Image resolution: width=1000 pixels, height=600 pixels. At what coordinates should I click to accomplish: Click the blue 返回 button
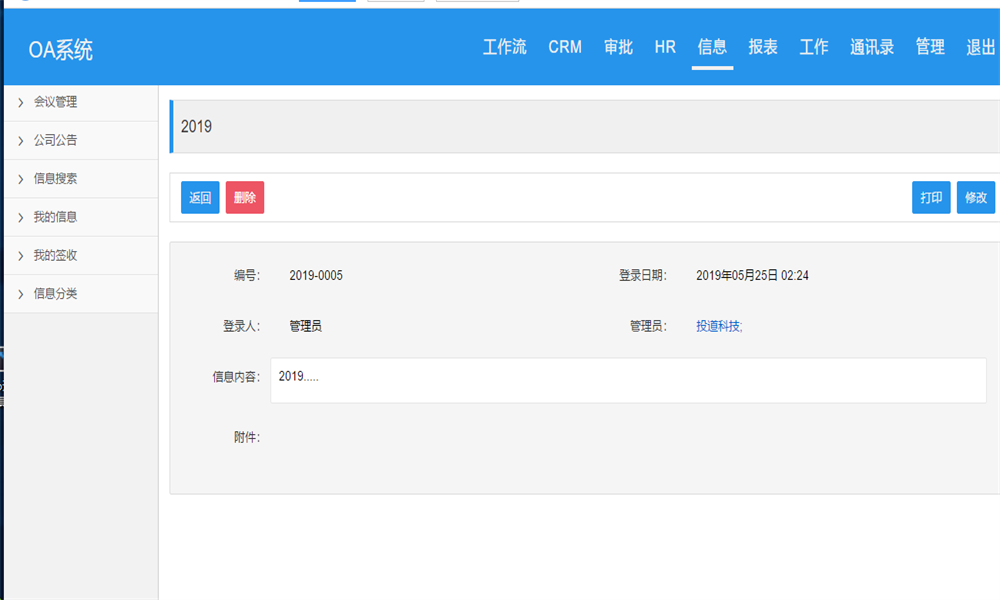pyautogui.click(x=200, y=198)
